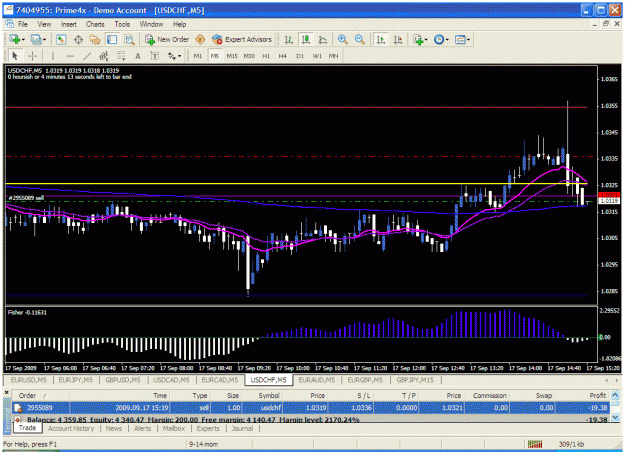Toggle the D1 timeframe button
The width and height of the screenshot is (625, 452).
click(300, 56)
